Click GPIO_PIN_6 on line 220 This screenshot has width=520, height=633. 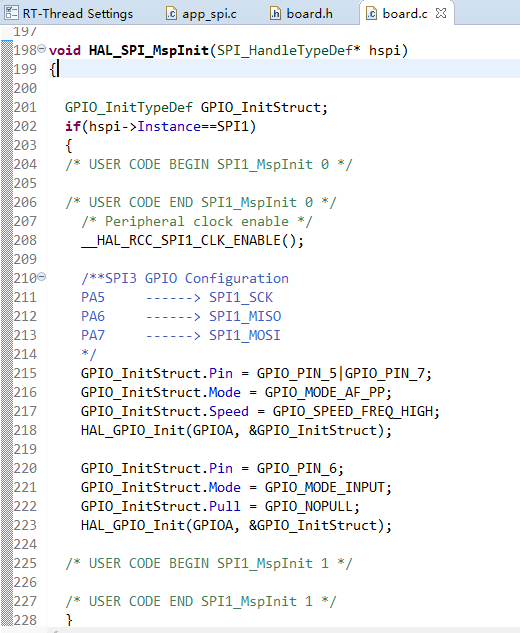pos(297,468)
